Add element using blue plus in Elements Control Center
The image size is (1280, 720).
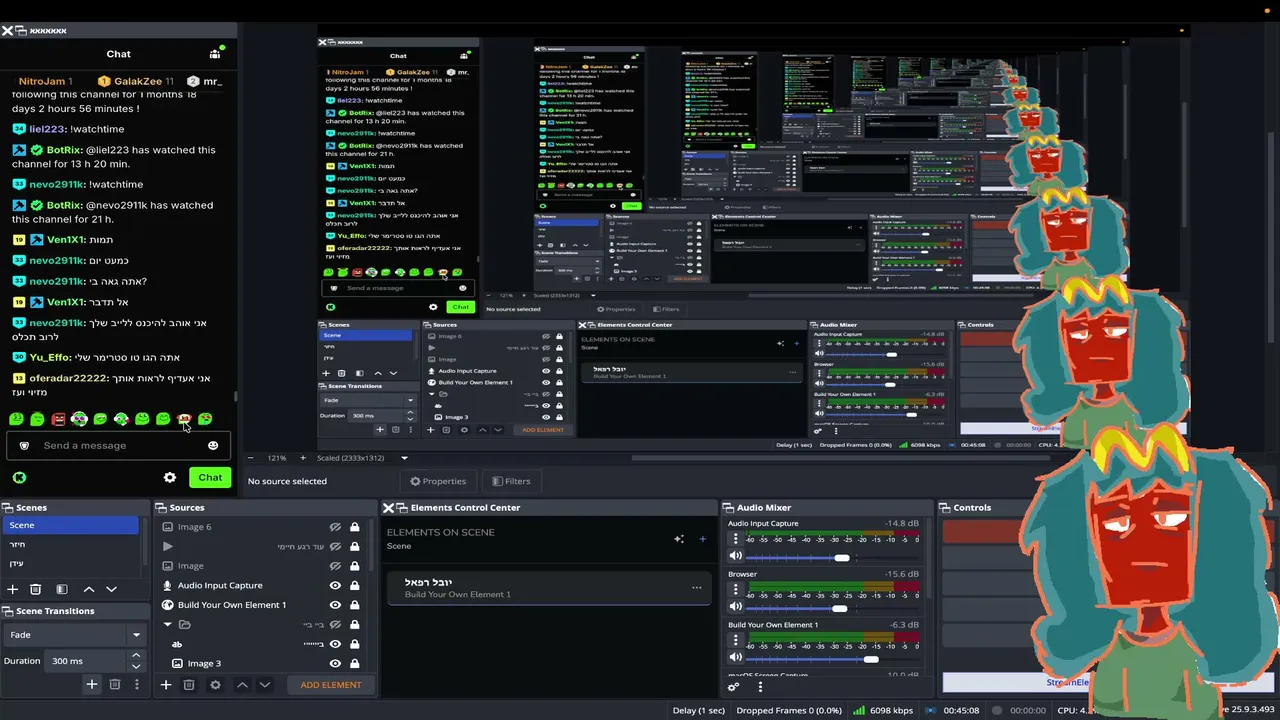702,539
